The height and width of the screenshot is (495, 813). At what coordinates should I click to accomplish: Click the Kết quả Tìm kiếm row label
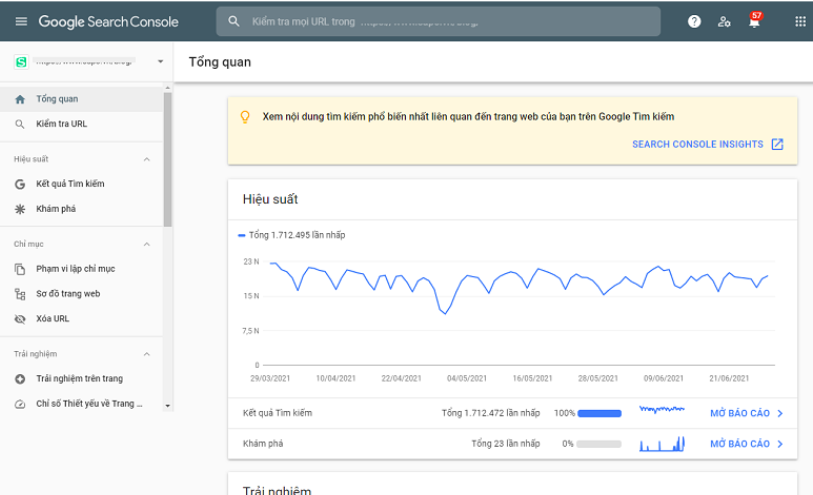[x=277, y=413]
